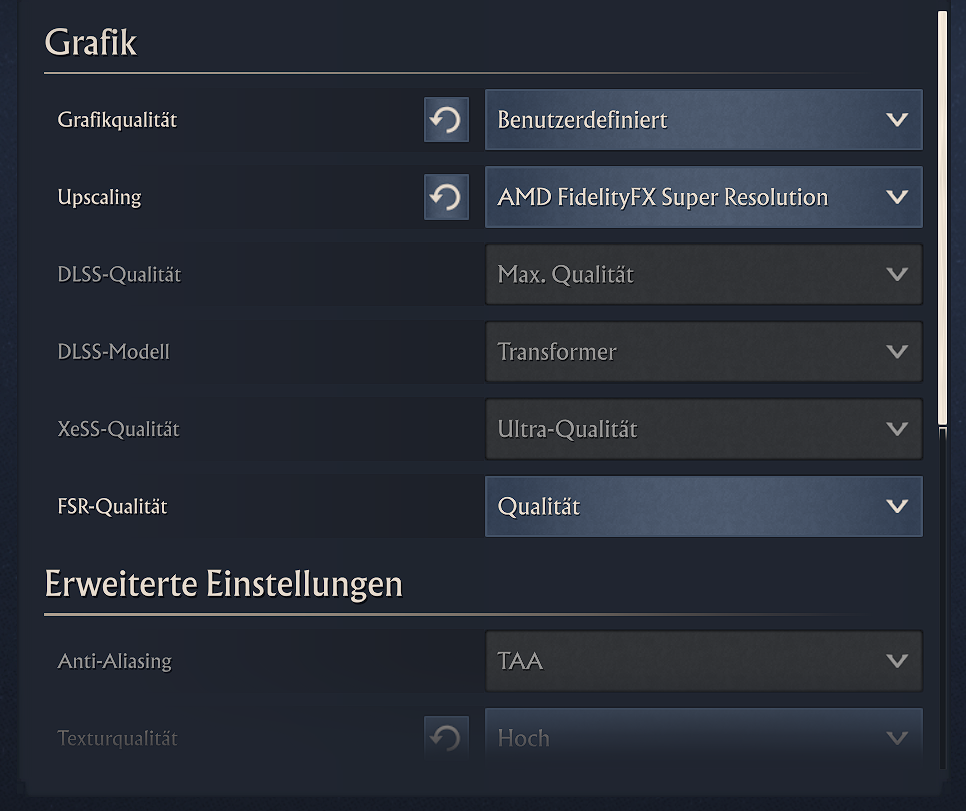
Task: Reset Upscaling setting to default
Action: (446, 197)
